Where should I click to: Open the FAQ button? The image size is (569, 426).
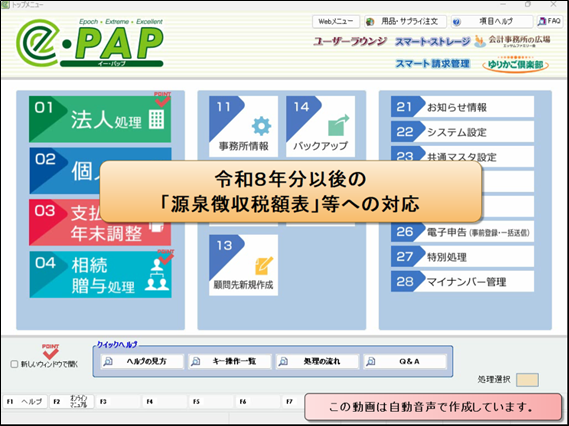coord(550,22)
